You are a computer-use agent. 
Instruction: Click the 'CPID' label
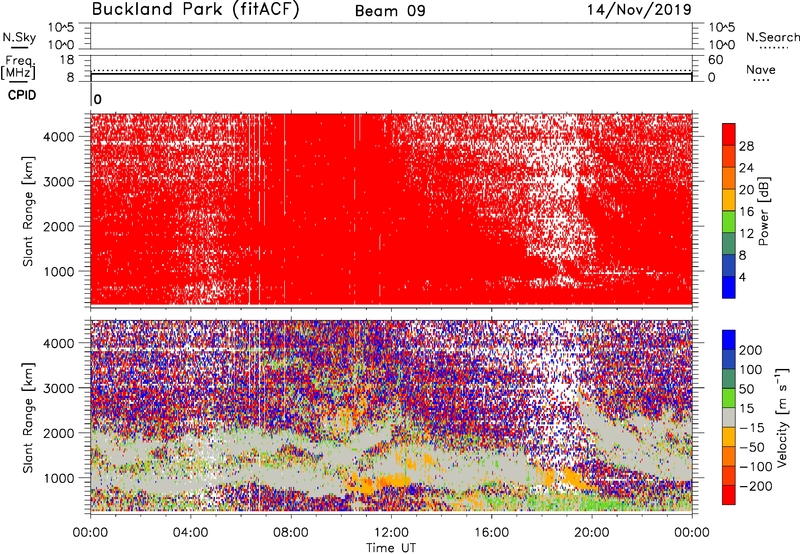[22, 95]
